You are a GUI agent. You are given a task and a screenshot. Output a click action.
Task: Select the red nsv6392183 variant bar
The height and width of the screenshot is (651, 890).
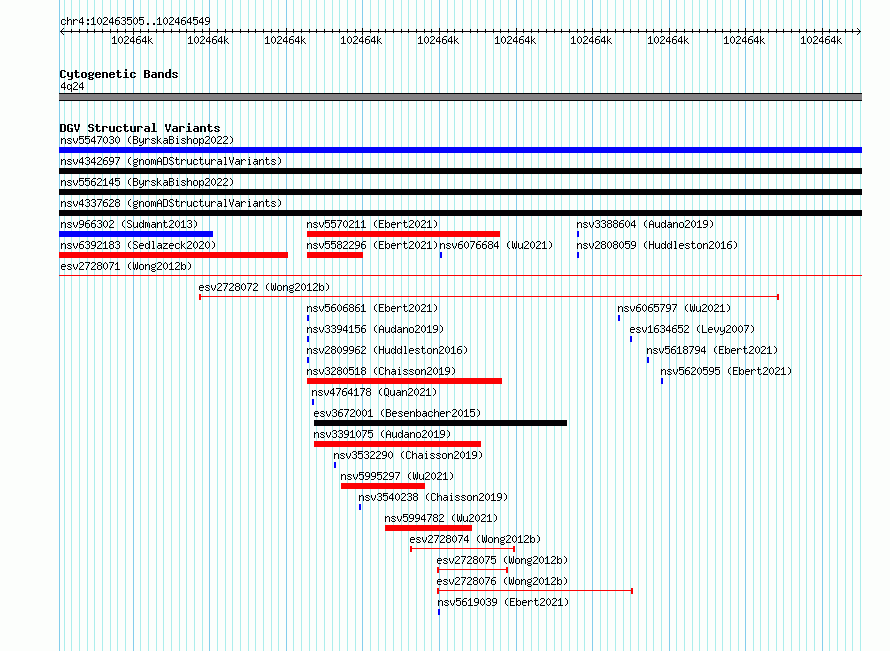tap(174, 255)
